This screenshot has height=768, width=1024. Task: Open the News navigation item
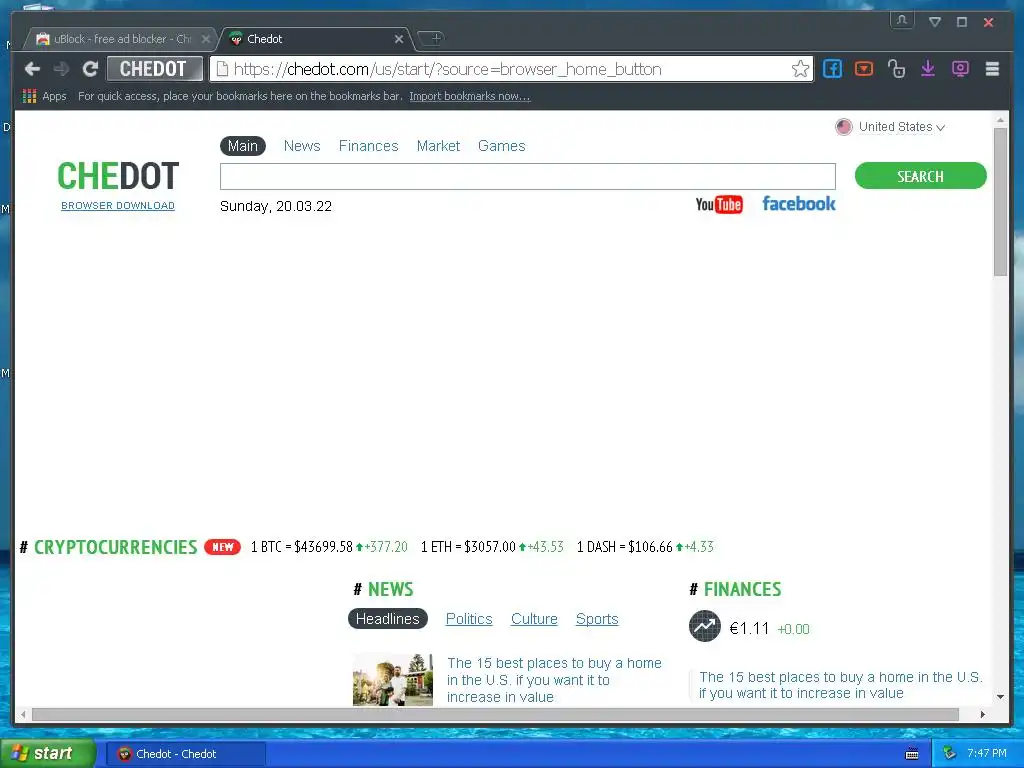point(302,146)
